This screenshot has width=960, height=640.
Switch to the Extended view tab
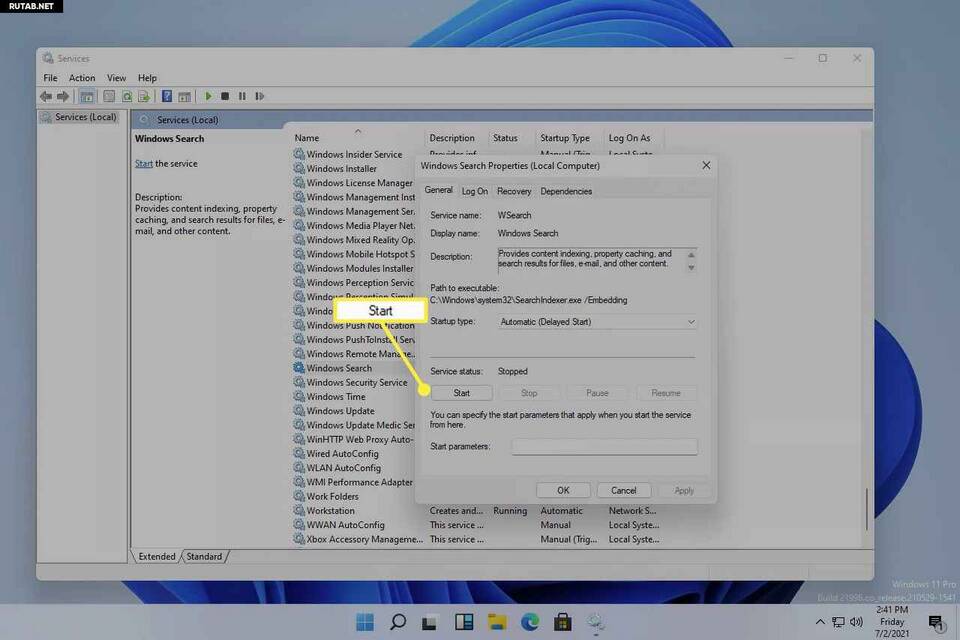click(157, 556)
